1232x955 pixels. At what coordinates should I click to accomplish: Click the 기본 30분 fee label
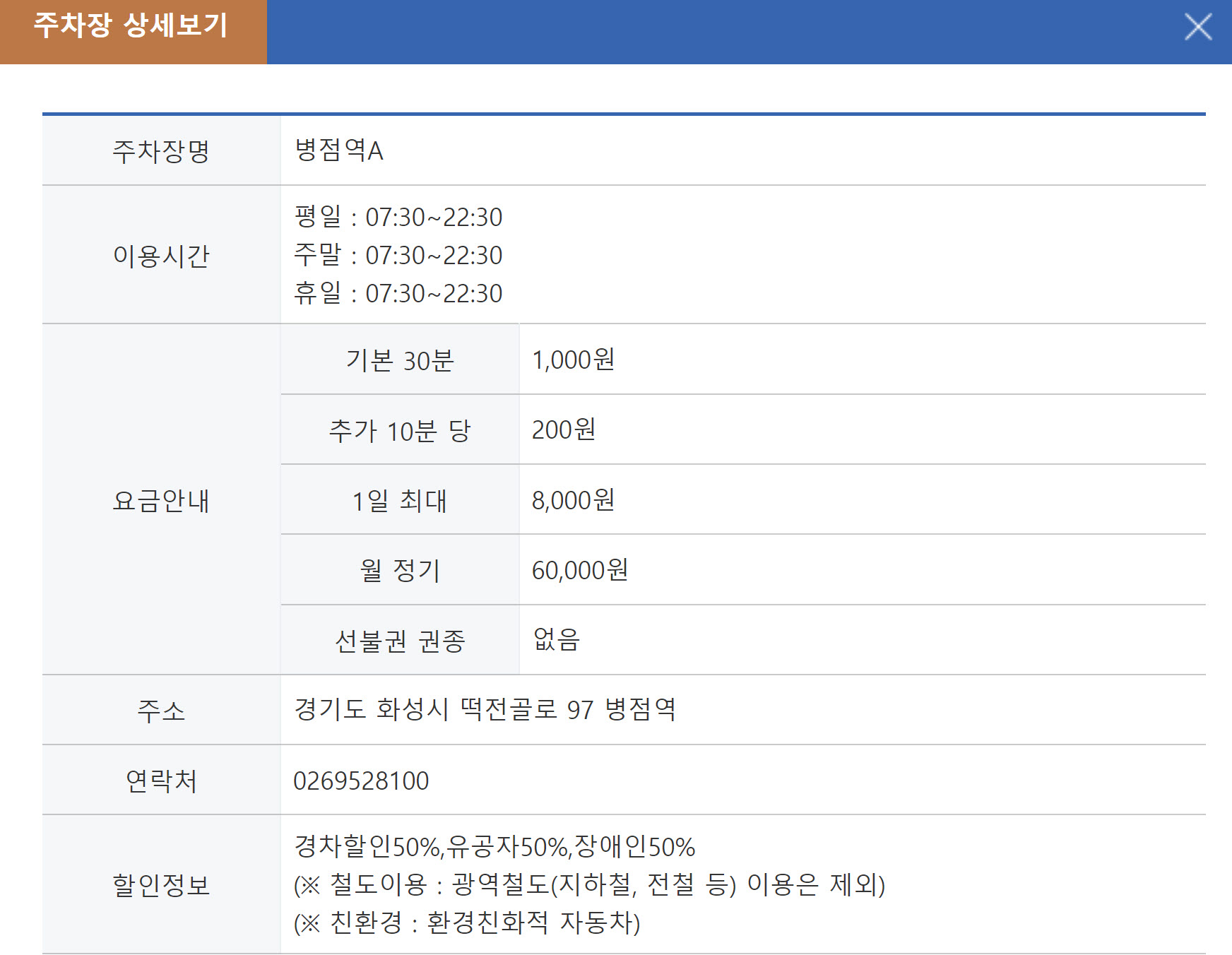(x=400, y=360)
